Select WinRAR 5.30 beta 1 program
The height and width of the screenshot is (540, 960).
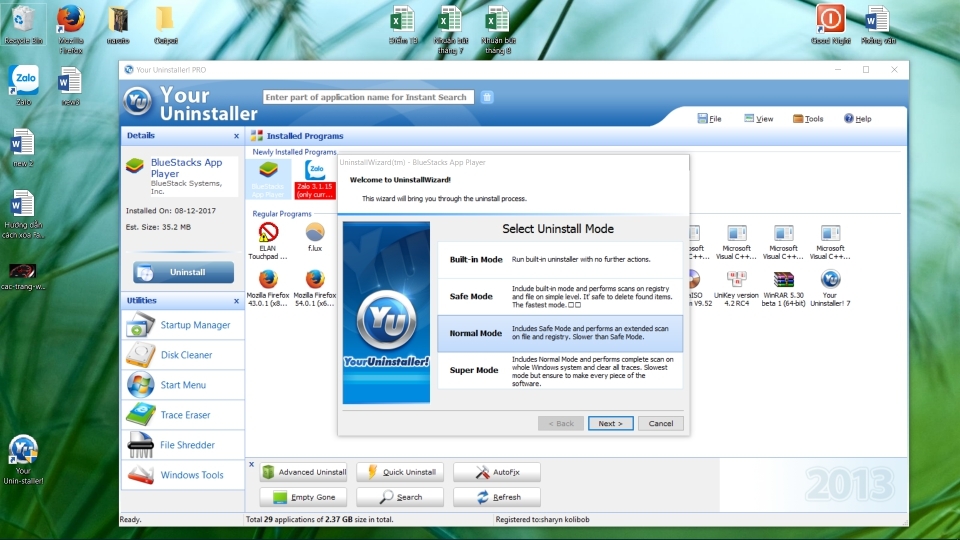[783, 288]
